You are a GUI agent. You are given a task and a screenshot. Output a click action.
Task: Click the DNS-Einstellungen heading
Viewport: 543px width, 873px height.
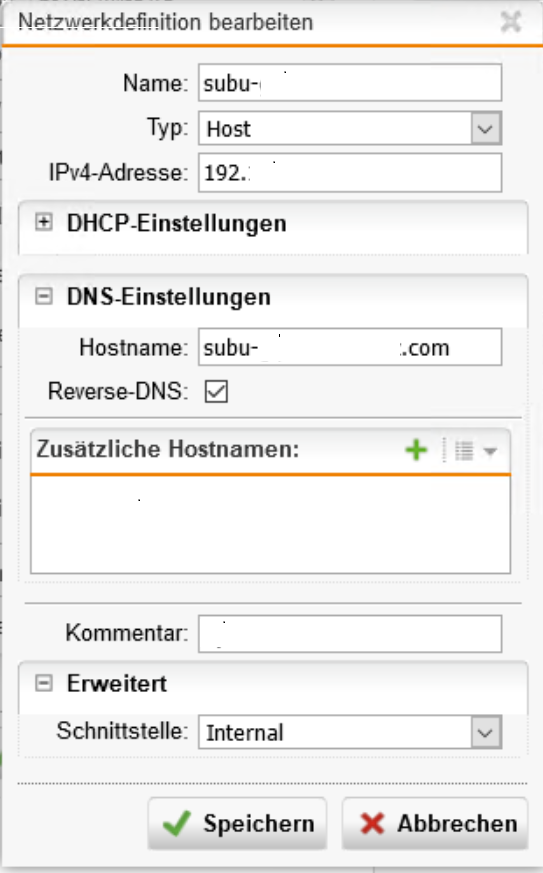(169, 297)
